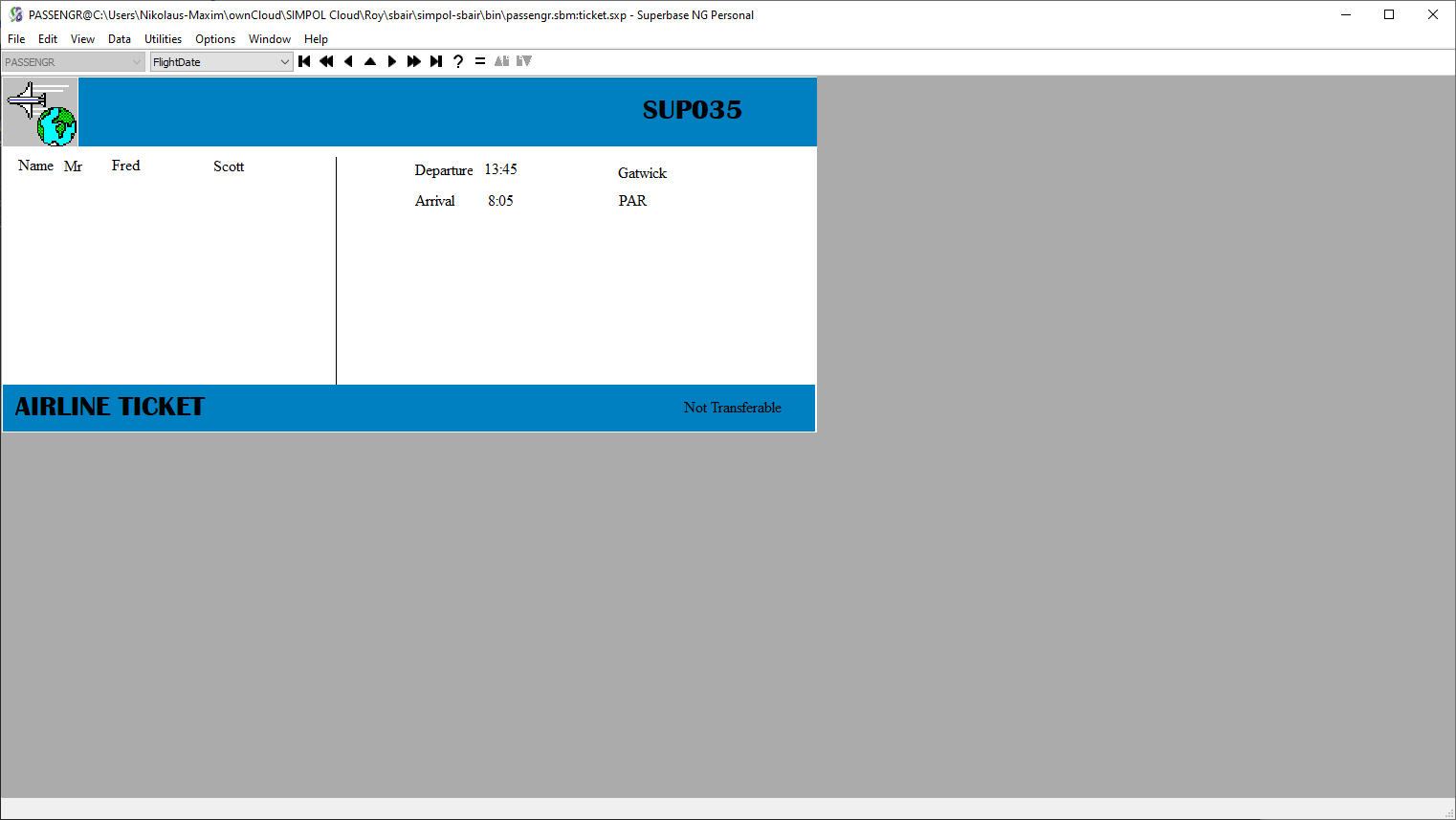Viewport: 1456px width, 820px height.
Task: Select the Departure time 13:45 field
Action: (501, 169)
